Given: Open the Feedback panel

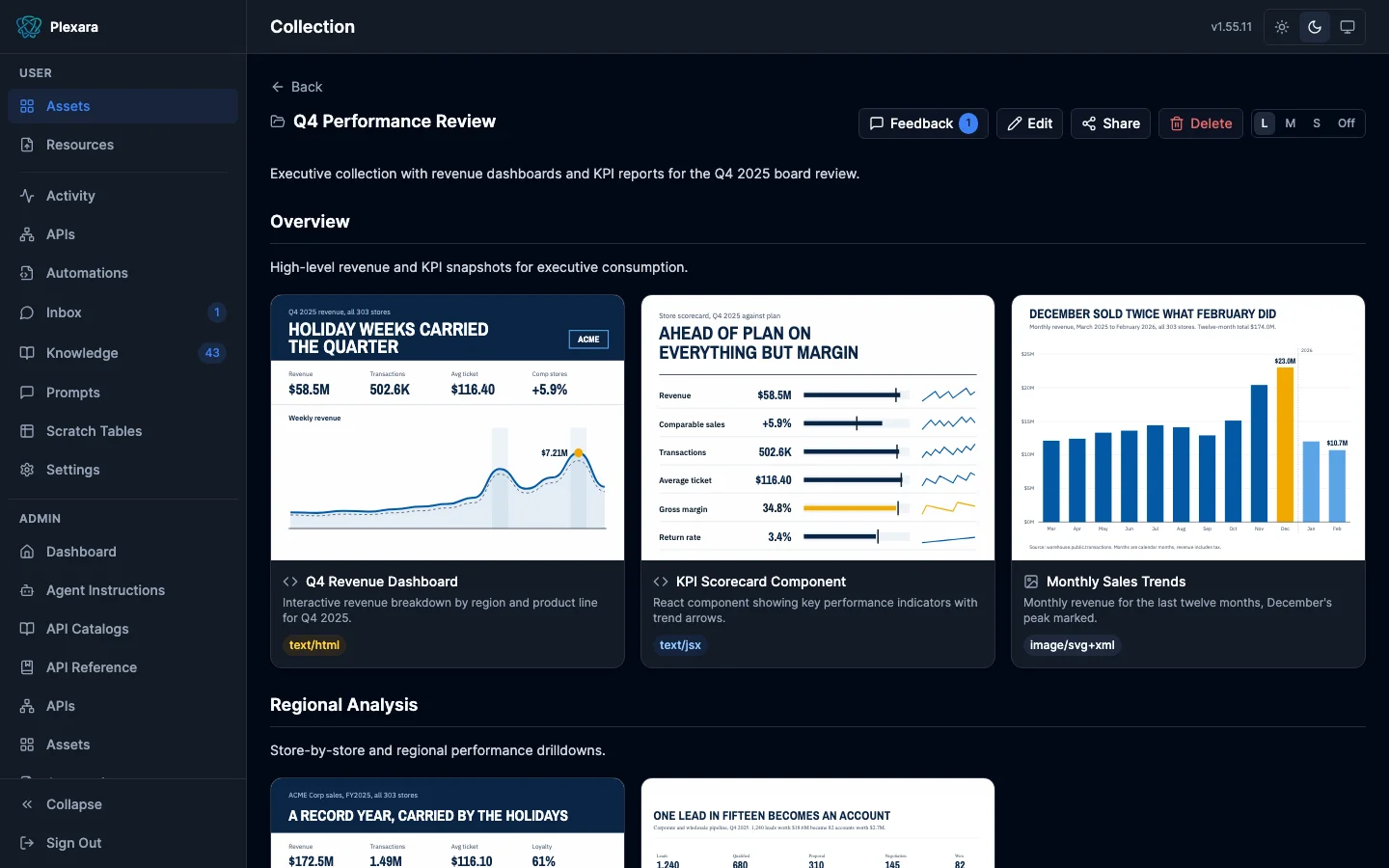Looking at the screenshot, I should [923, 123].
